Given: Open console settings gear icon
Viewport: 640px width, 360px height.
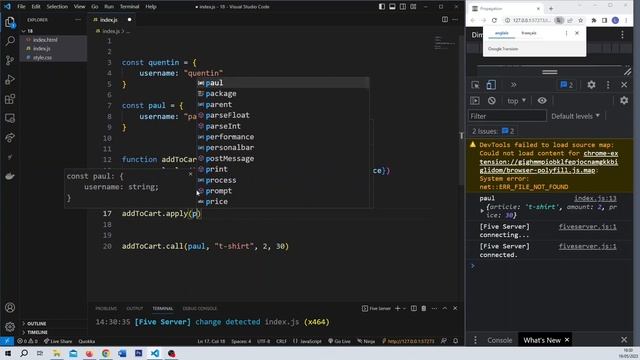Looking at the screenshot, I should click(x=624, y=100).
